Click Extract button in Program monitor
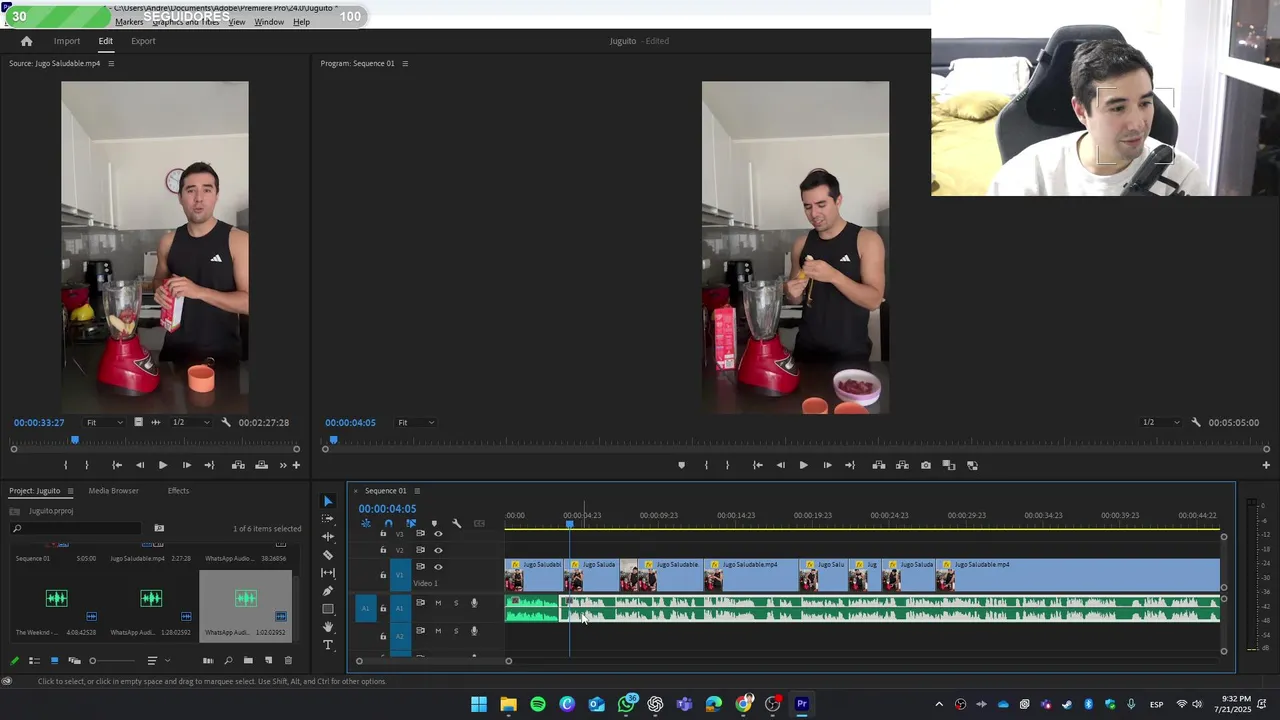Viewport: 1280px width, 720px height. (902, 465)
